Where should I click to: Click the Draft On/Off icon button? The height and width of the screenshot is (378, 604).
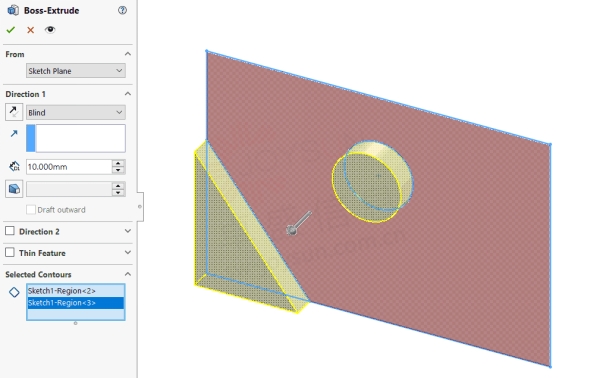click(14, 189)
